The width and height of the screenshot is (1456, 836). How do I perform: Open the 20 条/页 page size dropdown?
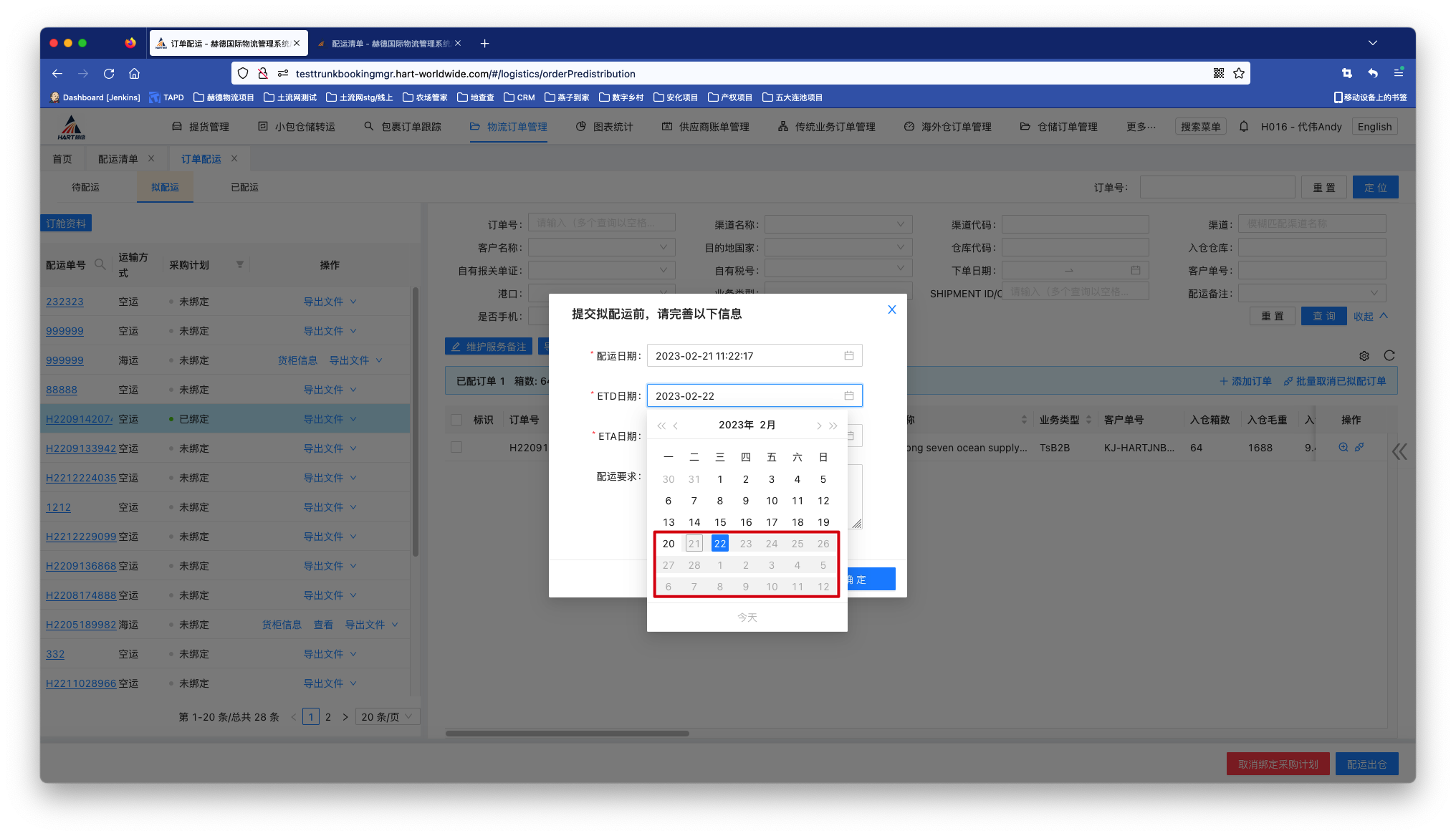coord(387,717)
